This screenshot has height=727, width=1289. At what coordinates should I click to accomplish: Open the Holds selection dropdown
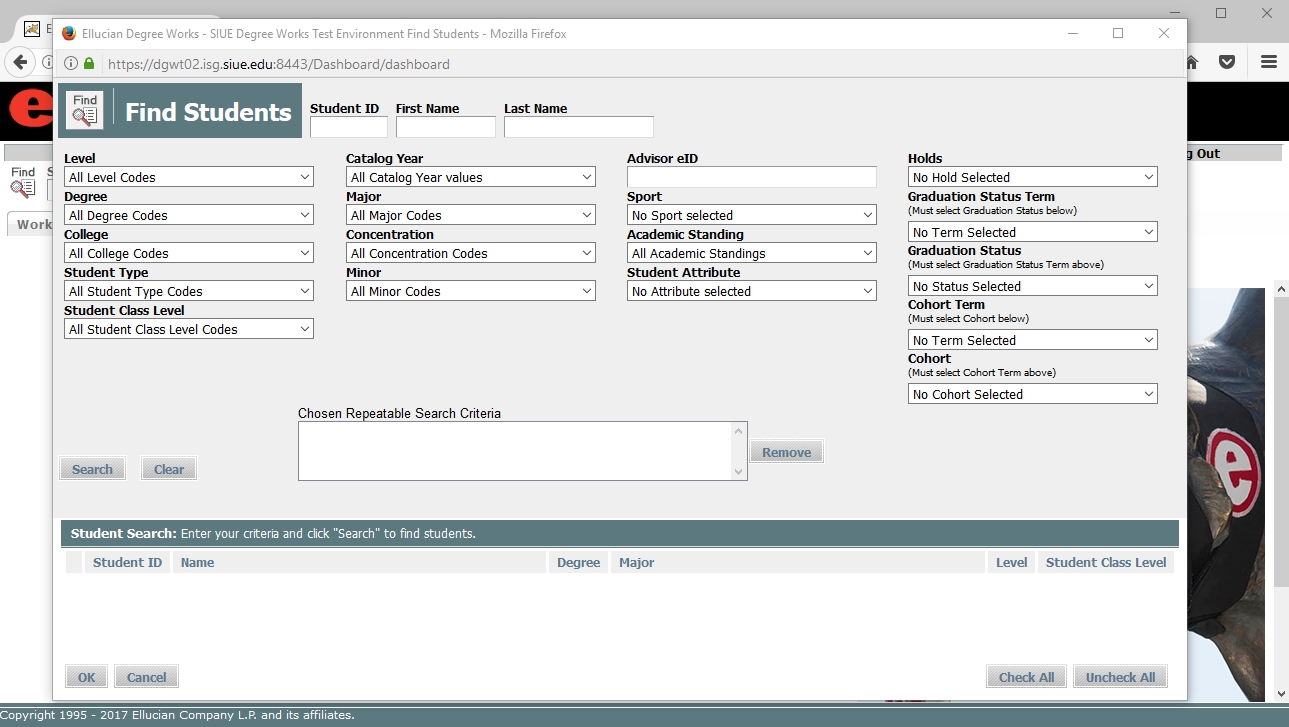[x=1032, y=177]
